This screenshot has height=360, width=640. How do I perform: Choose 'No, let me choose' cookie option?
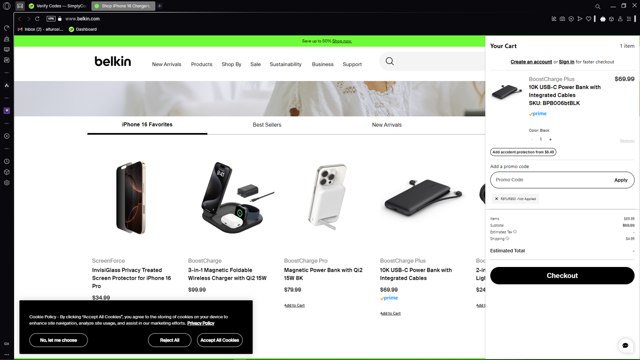58,340
